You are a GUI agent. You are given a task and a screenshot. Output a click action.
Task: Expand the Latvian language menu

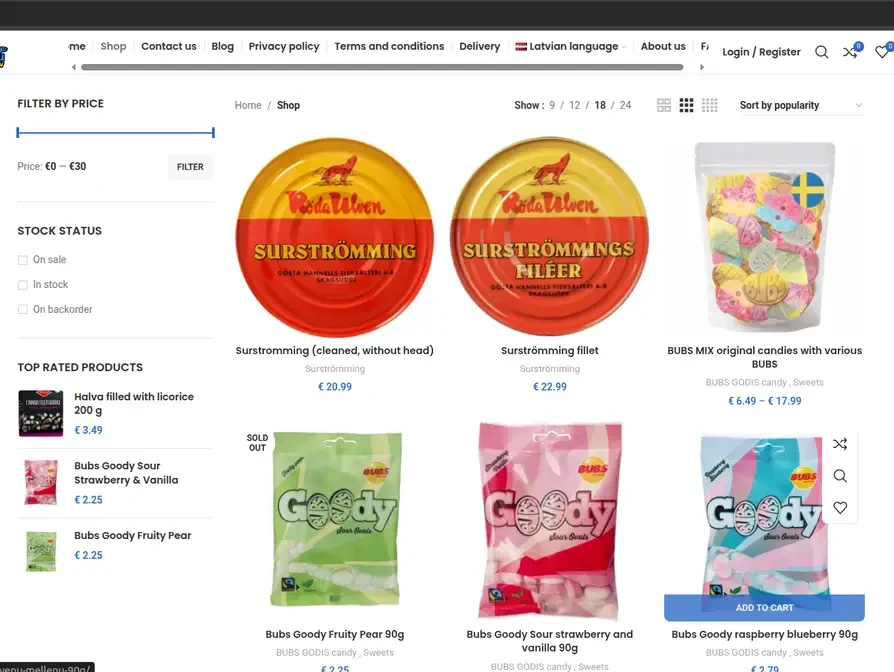tap(571, 47)
